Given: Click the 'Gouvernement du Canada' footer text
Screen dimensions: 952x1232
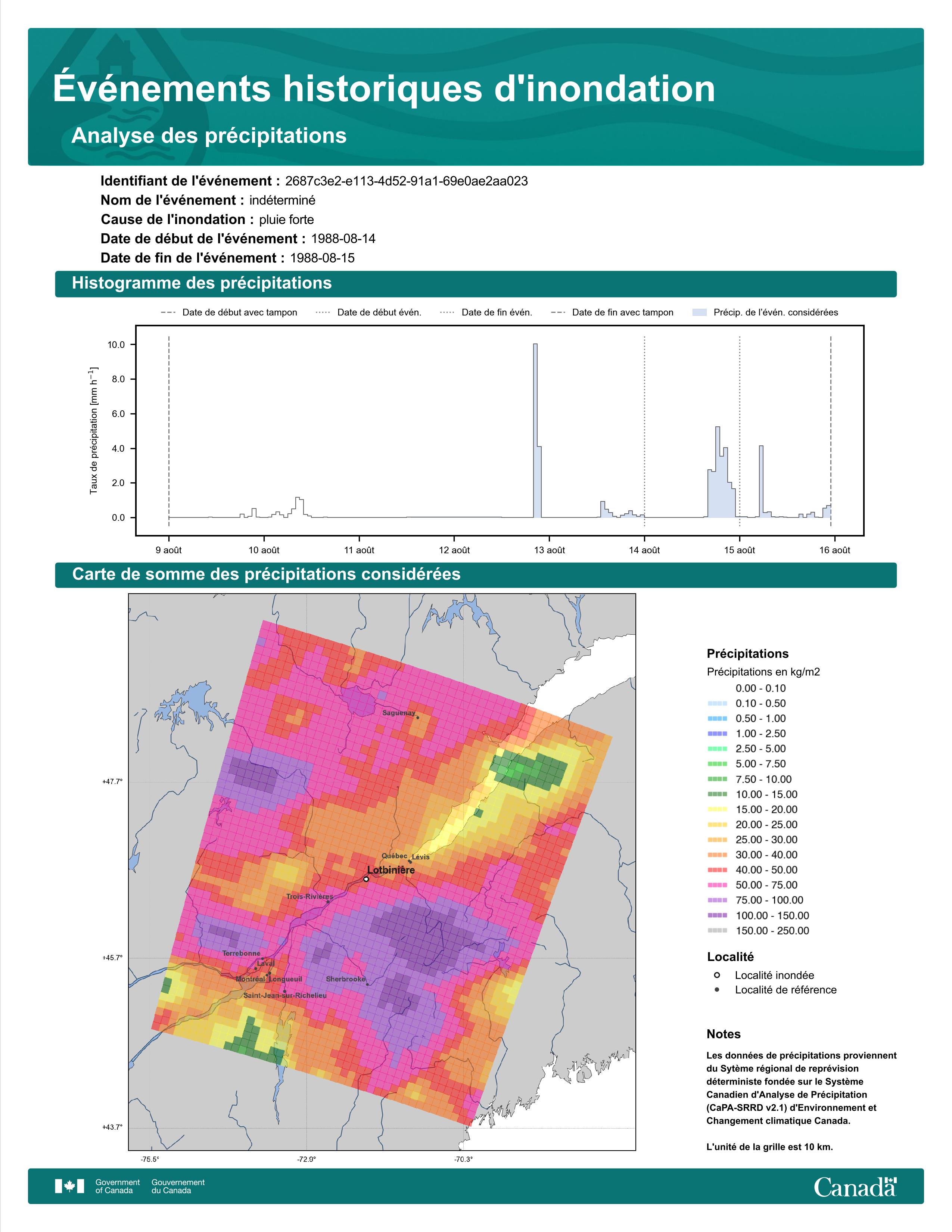Looking at the screenshot, I should pos(178,1186).
